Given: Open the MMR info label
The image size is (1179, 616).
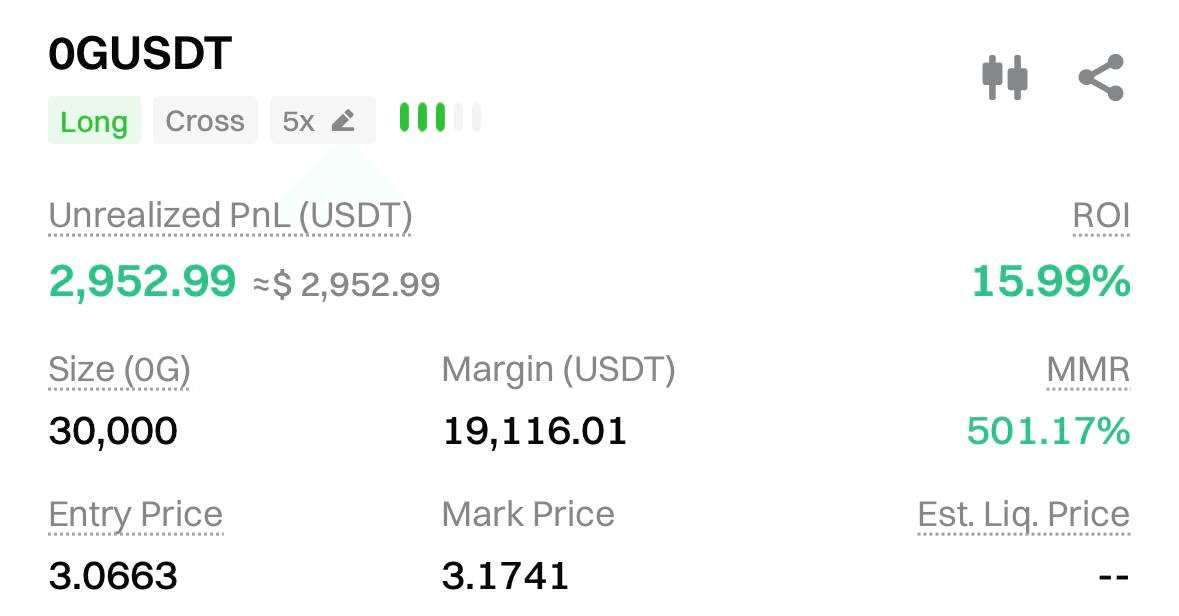Looking at the screenshot, I should 1088,370.
